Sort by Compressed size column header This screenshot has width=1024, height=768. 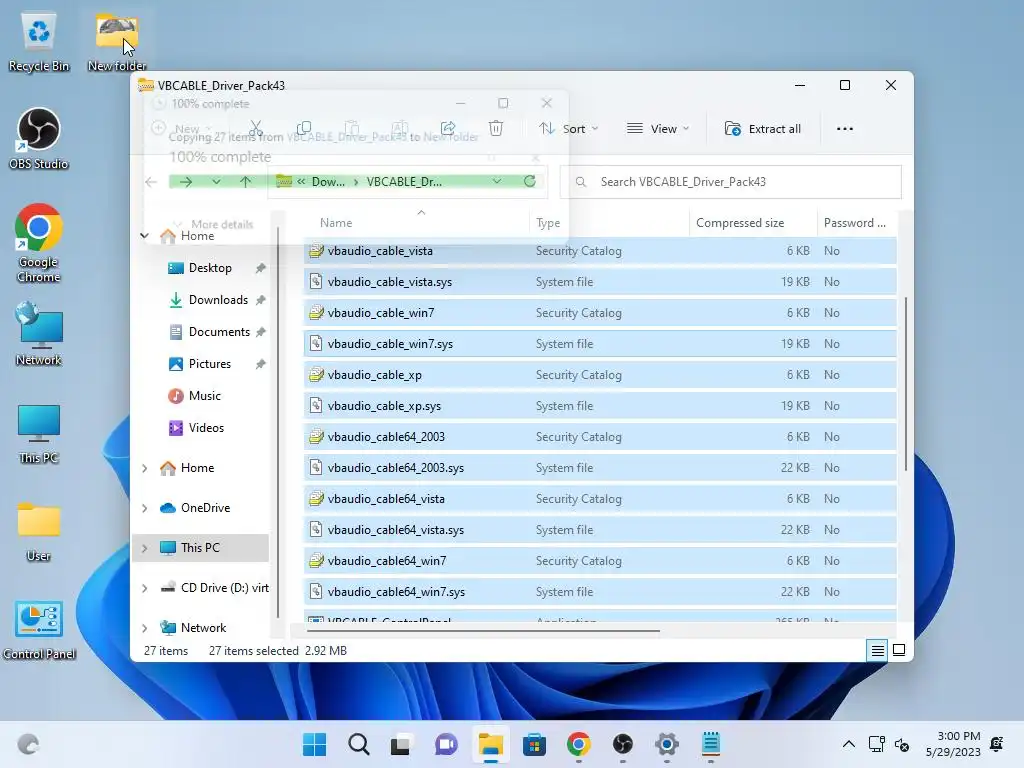click(x=753, y=223)
